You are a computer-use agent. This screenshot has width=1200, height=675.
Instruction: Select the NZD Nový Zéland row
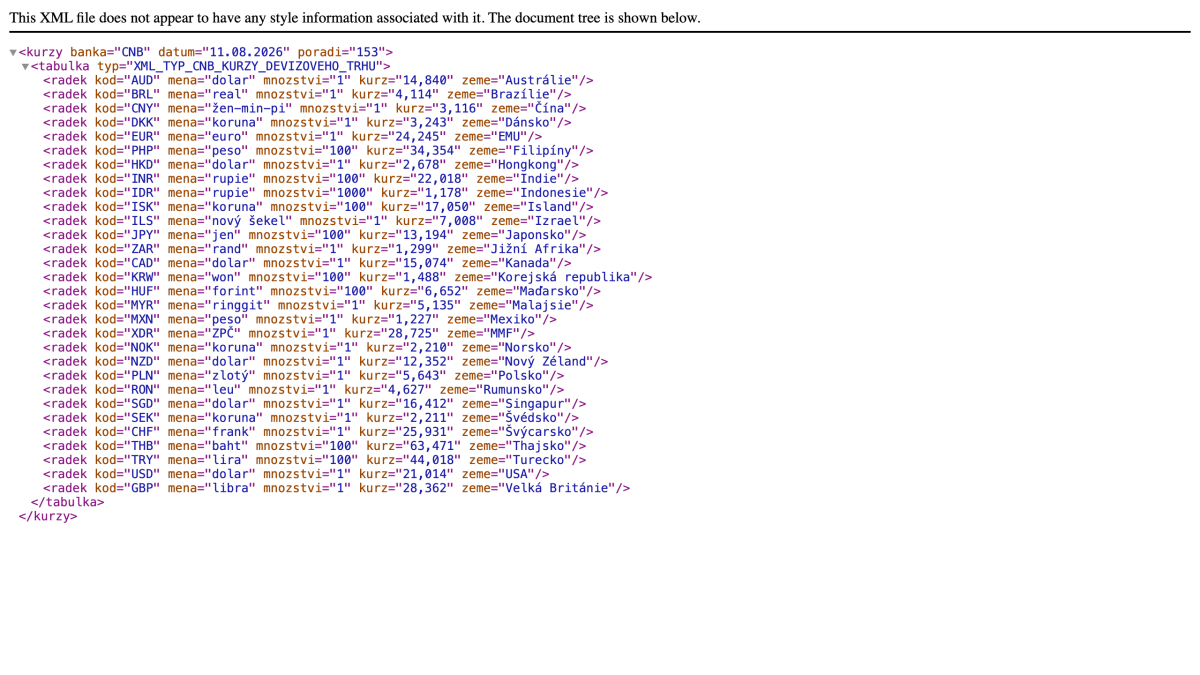point(325,361)
